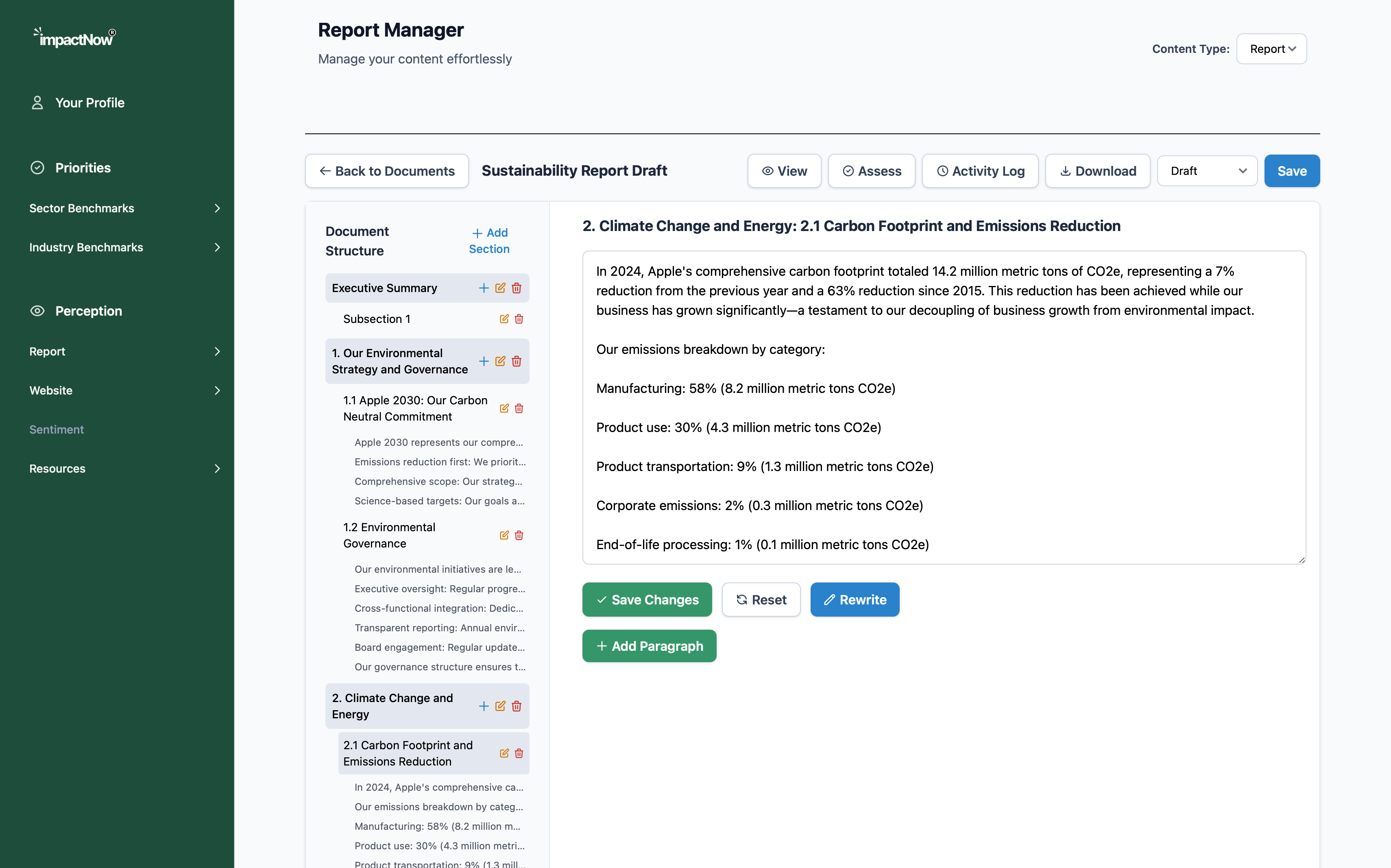Reset the paragraph edits
Viewport: 1391px width, 868px height.
click(x=761, y=600)
